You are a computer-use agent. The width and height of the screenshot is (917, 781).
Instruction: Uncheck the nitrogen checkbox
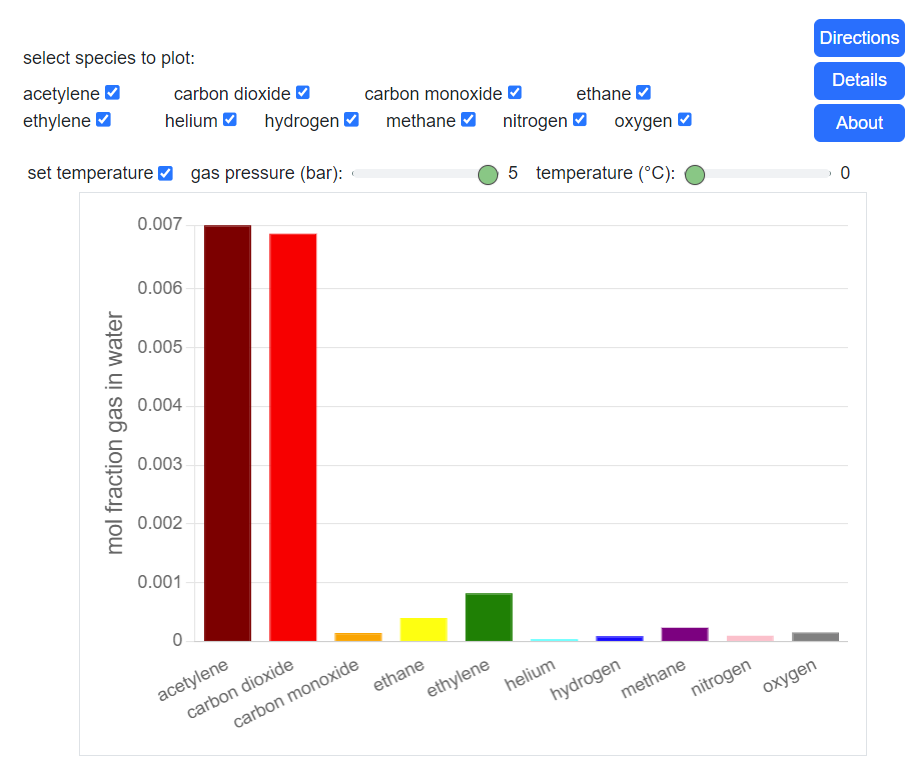click(x=579, y=120)
